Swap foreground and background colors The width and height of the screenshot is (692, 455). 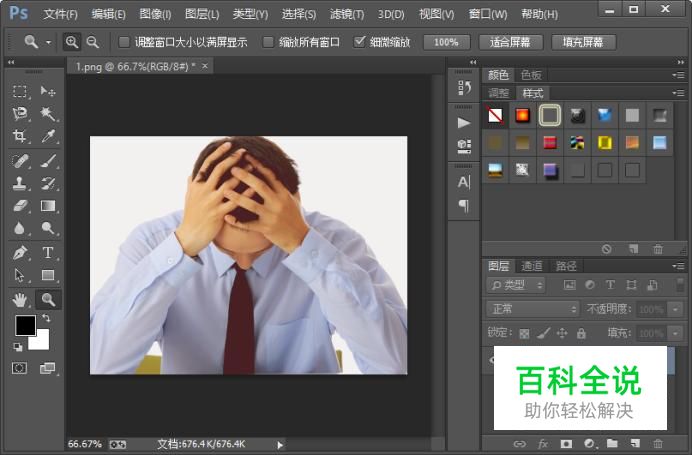46,318
